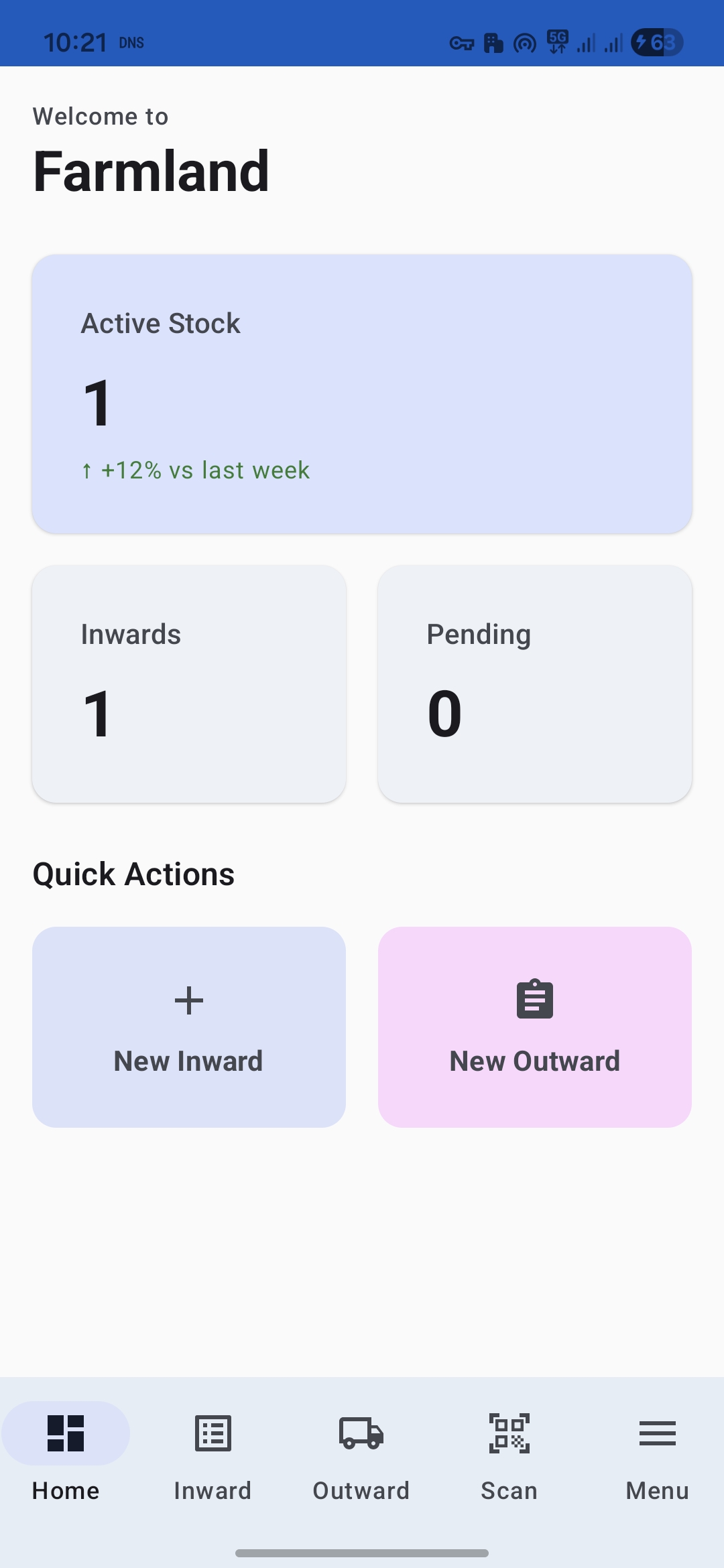Viewport: 724px width, 1568px height.
Task: Tap the clipboard icon for New Outward
Action: [x=535, y=999]
